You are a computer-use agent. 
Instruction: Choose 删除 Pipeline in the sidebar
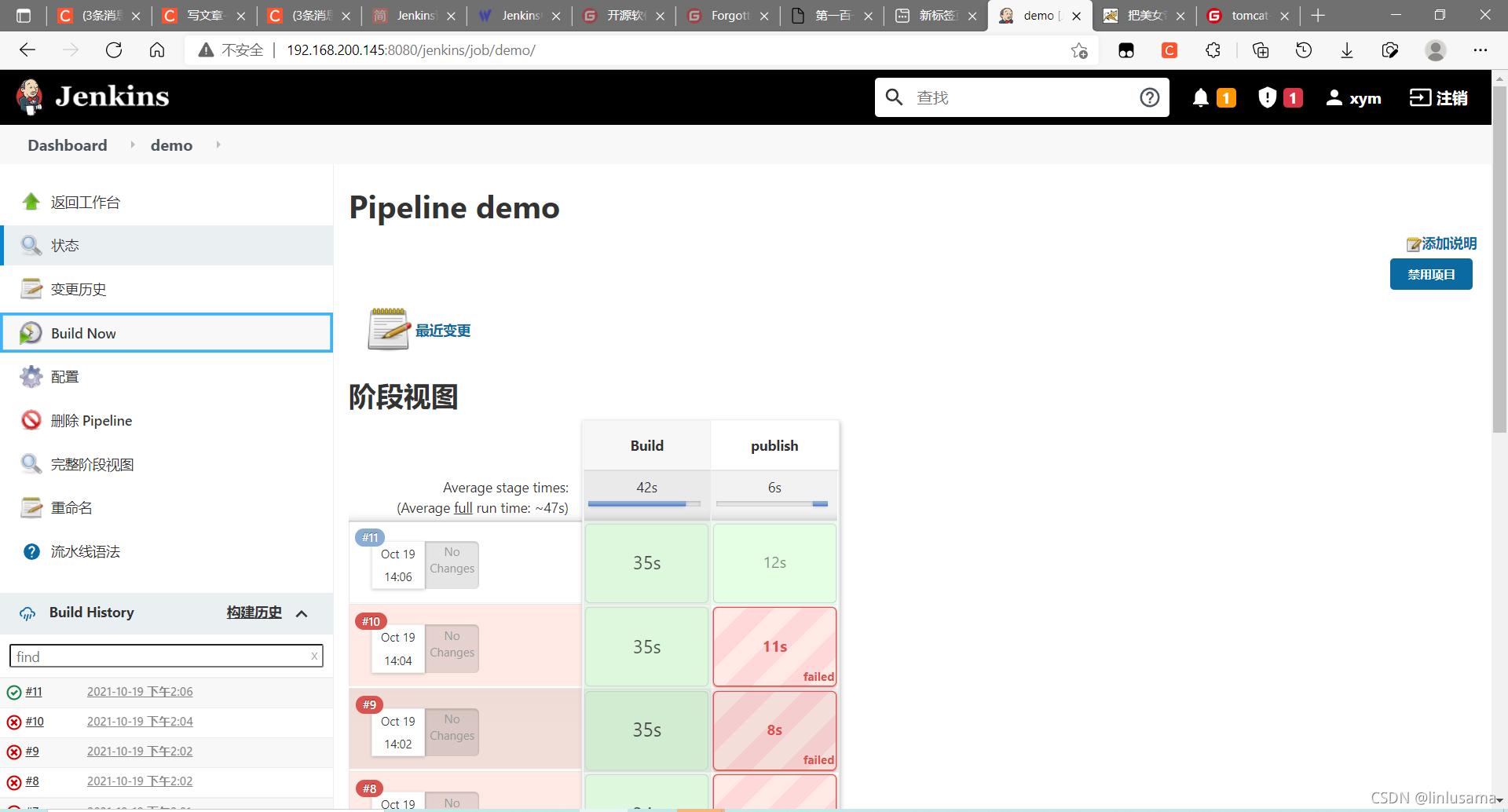(91, 421)
